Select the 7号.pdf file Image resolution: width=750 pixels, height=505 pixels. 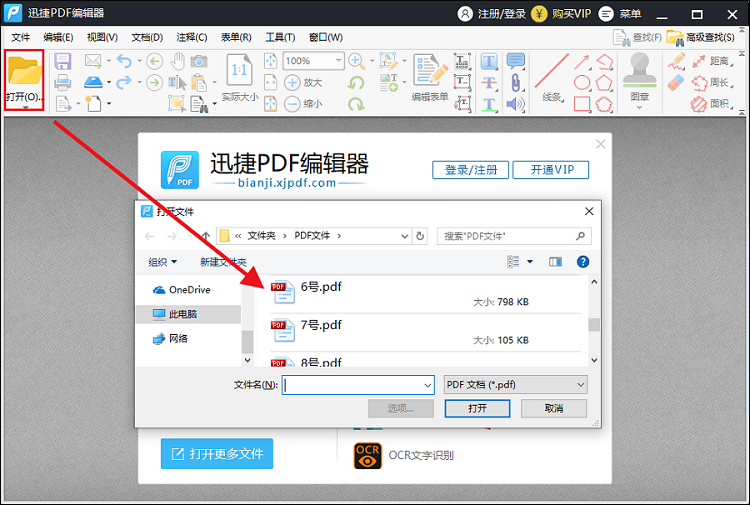tap(426, 332)
